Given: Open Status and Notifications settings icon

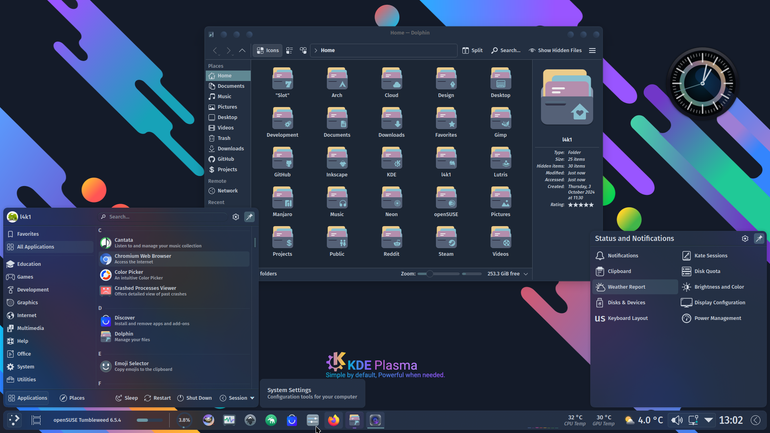Looking at the screenshot, I should click(745, 239).
